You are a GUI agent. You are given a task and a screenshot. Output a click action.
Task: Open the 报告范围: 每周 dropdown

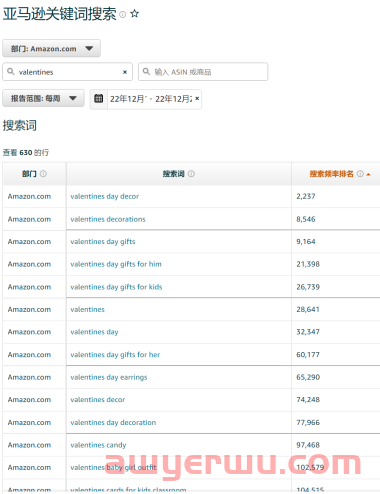click(43, 98)
